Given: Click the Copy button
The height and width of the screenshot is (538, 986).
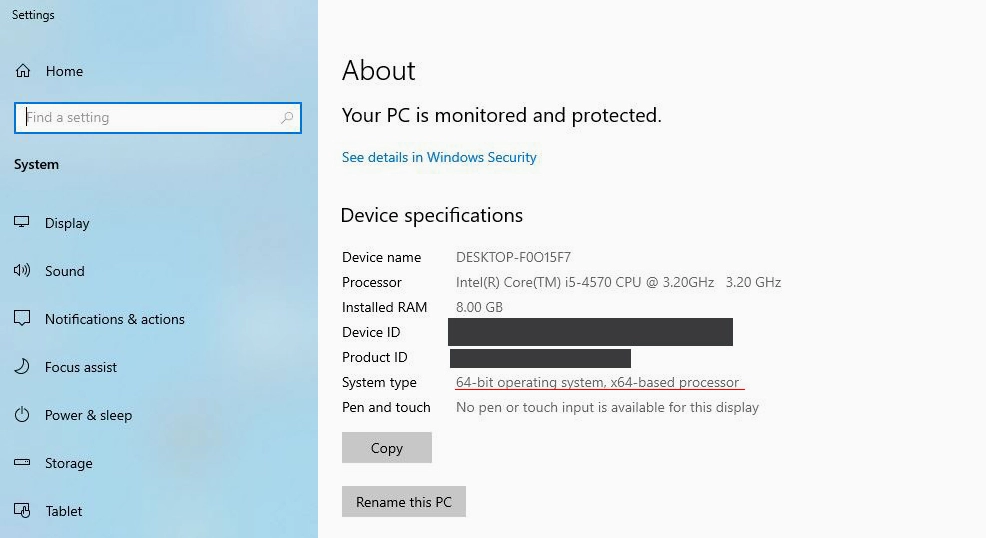Looking at the screenshot, I should coord(387,447).
